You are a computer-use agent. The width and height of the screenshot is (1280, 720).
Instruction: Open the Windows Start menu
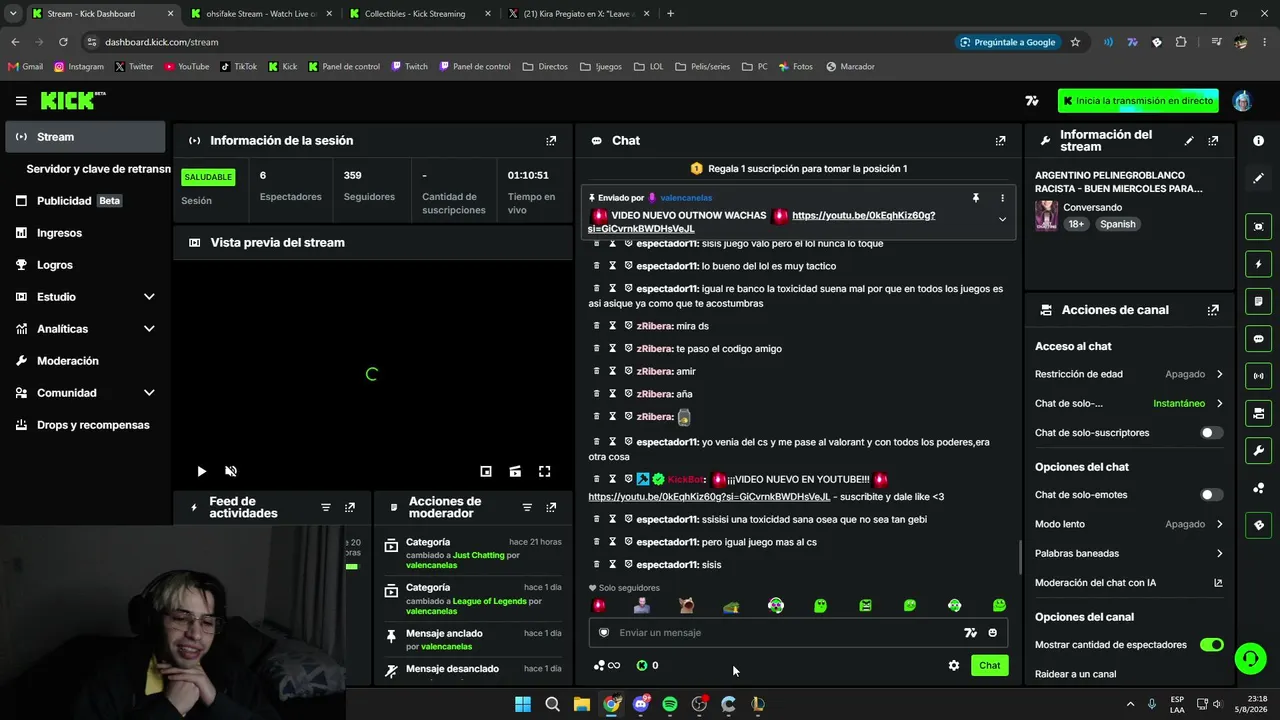pyautogui.click(x=522, y=704)
